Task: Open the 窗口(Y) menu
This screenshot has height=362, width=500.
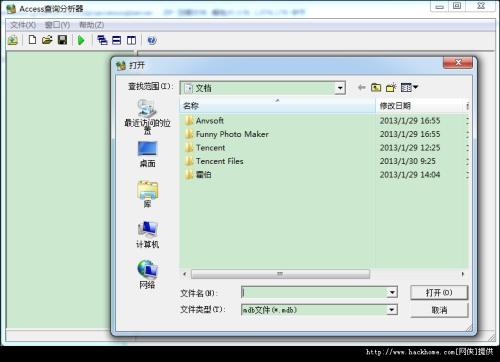Action: 57,25
